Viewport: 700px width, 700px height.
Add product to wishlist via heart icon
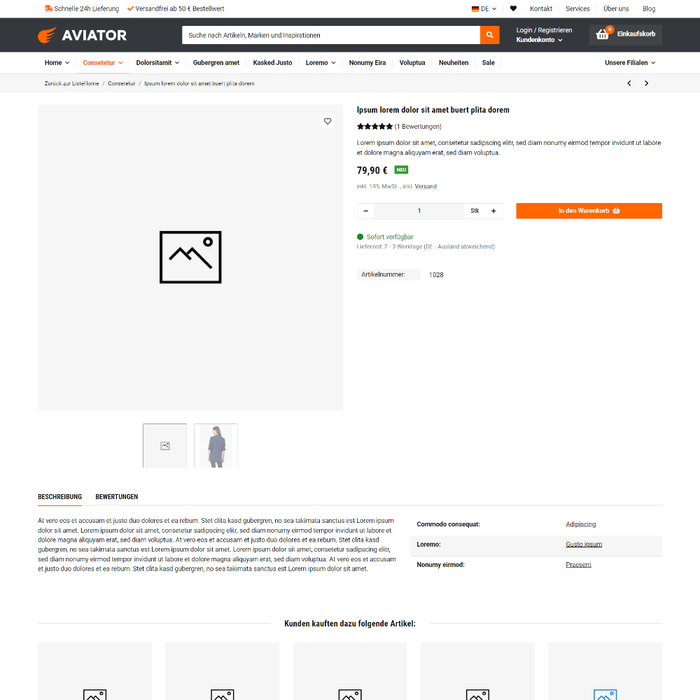(327, 121)
